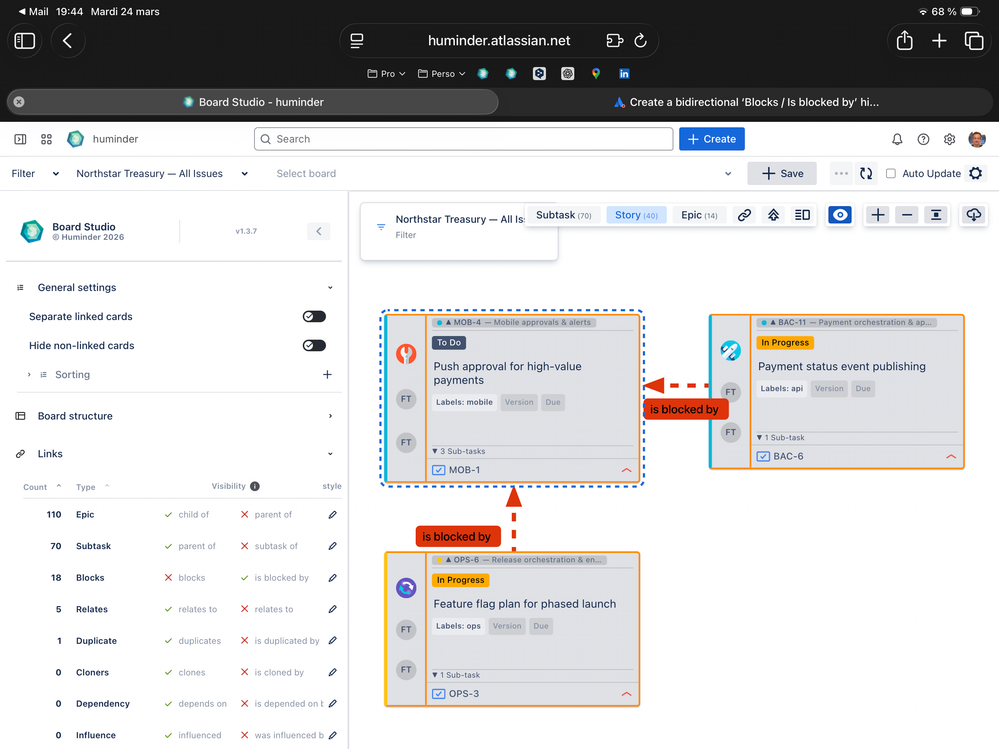Viewport: 999px width, 749px height.
Task: Click the card layout icon in board toolbar
Action: click(802, 215)
